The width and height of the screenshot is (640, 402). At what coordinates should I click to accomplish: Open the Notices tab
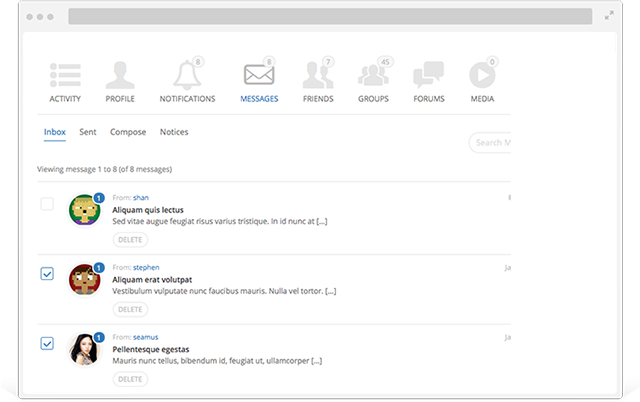(174, 132)
